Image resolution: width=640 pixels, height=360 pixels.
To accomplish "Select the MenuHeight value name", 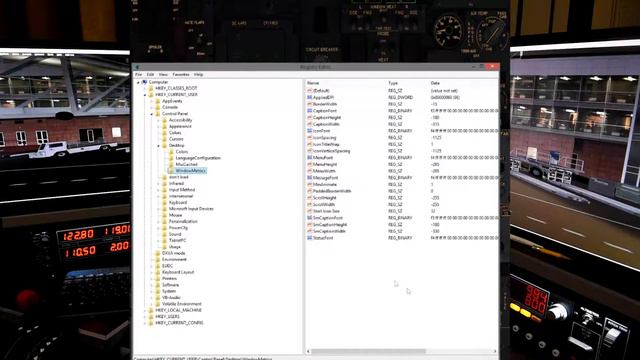I will tap(325, 164).
